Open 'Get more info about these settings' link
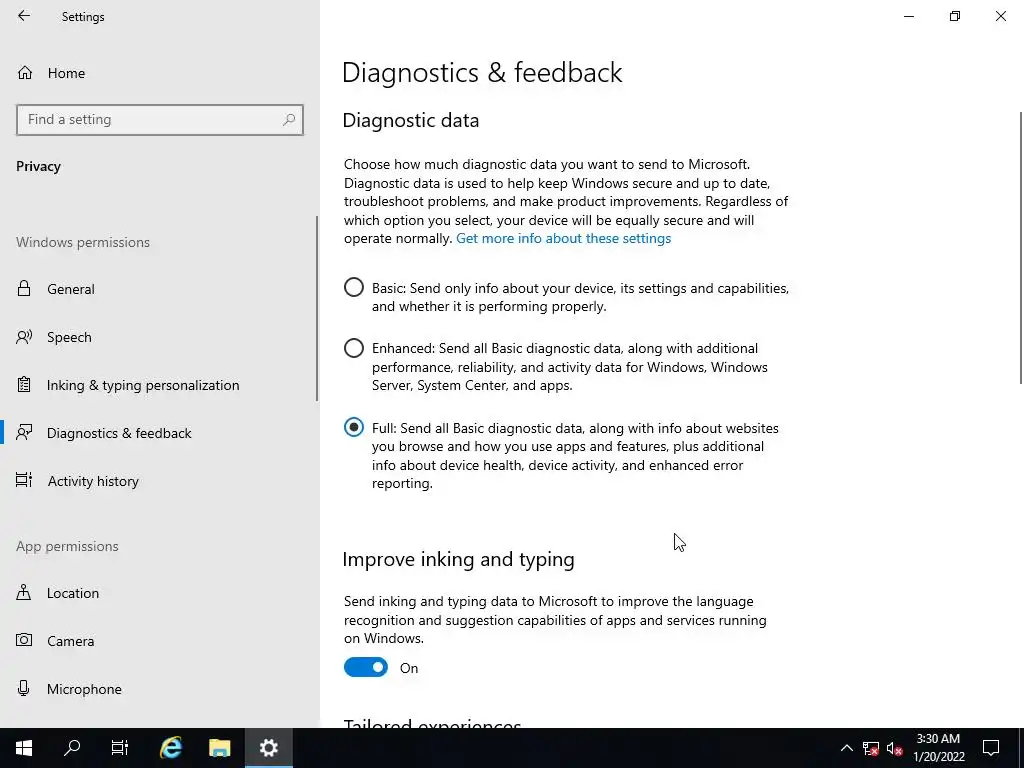 coord(563,238)
